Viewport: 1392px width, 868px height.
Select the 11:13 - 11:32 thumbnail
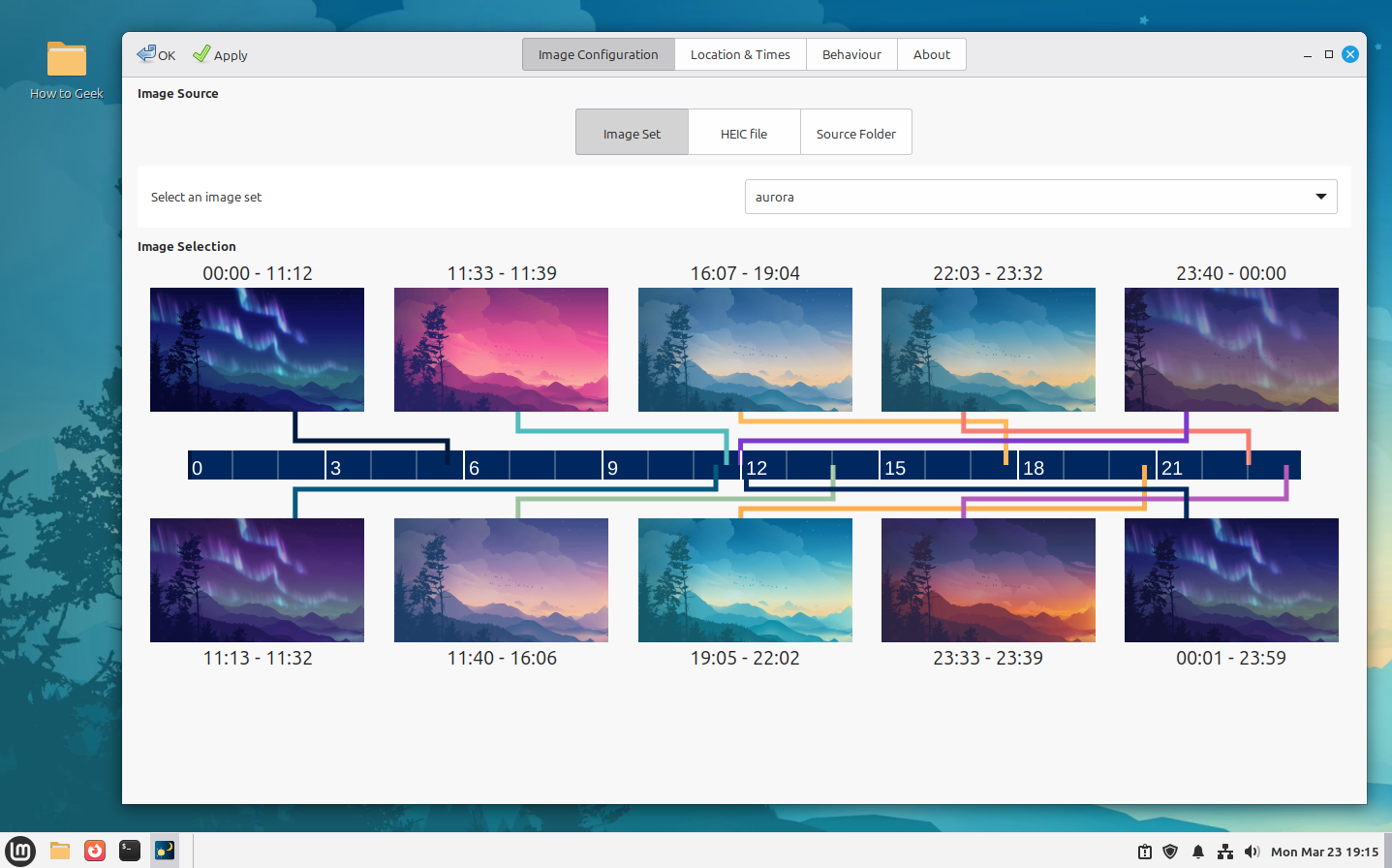click(257, 580)
